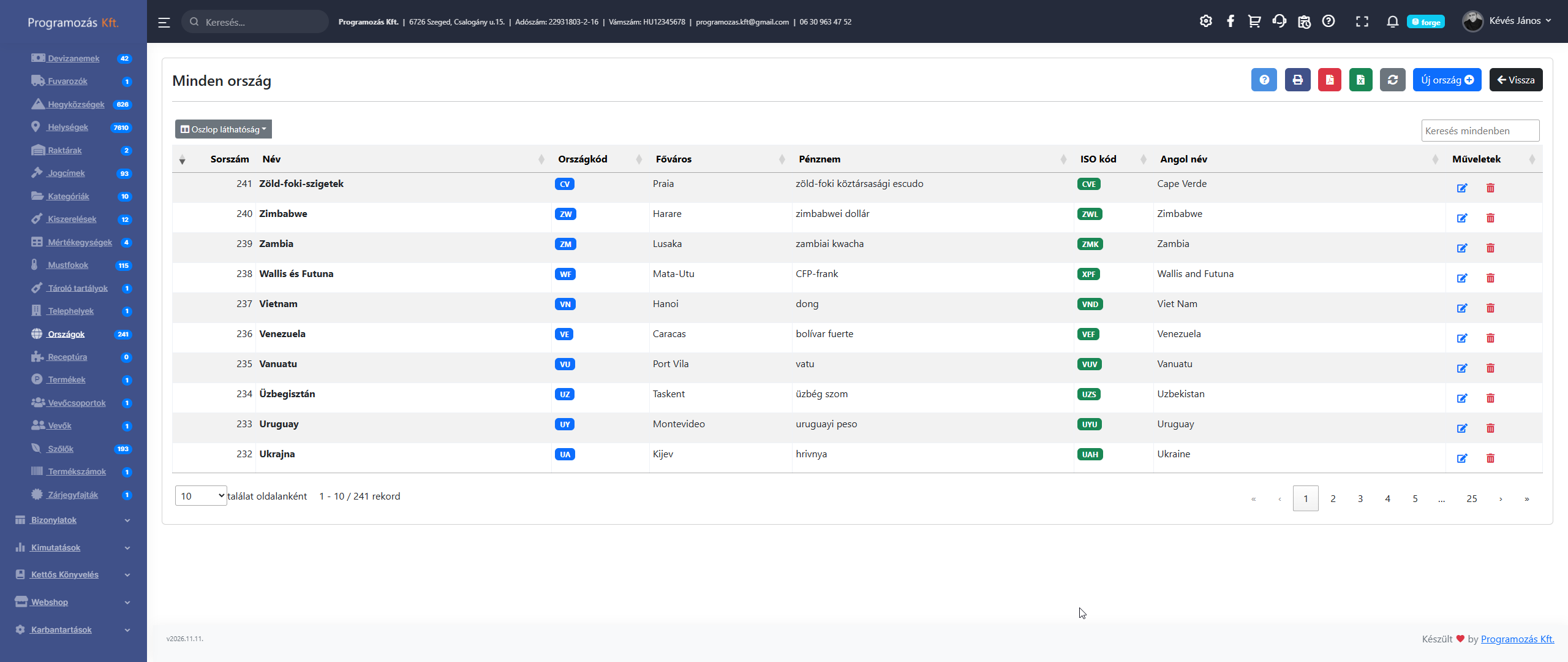The width and height of the screenshot is (1568, 662).
Task: Toggle the sidebar hamburger menu
Action: tap(164, 23)
